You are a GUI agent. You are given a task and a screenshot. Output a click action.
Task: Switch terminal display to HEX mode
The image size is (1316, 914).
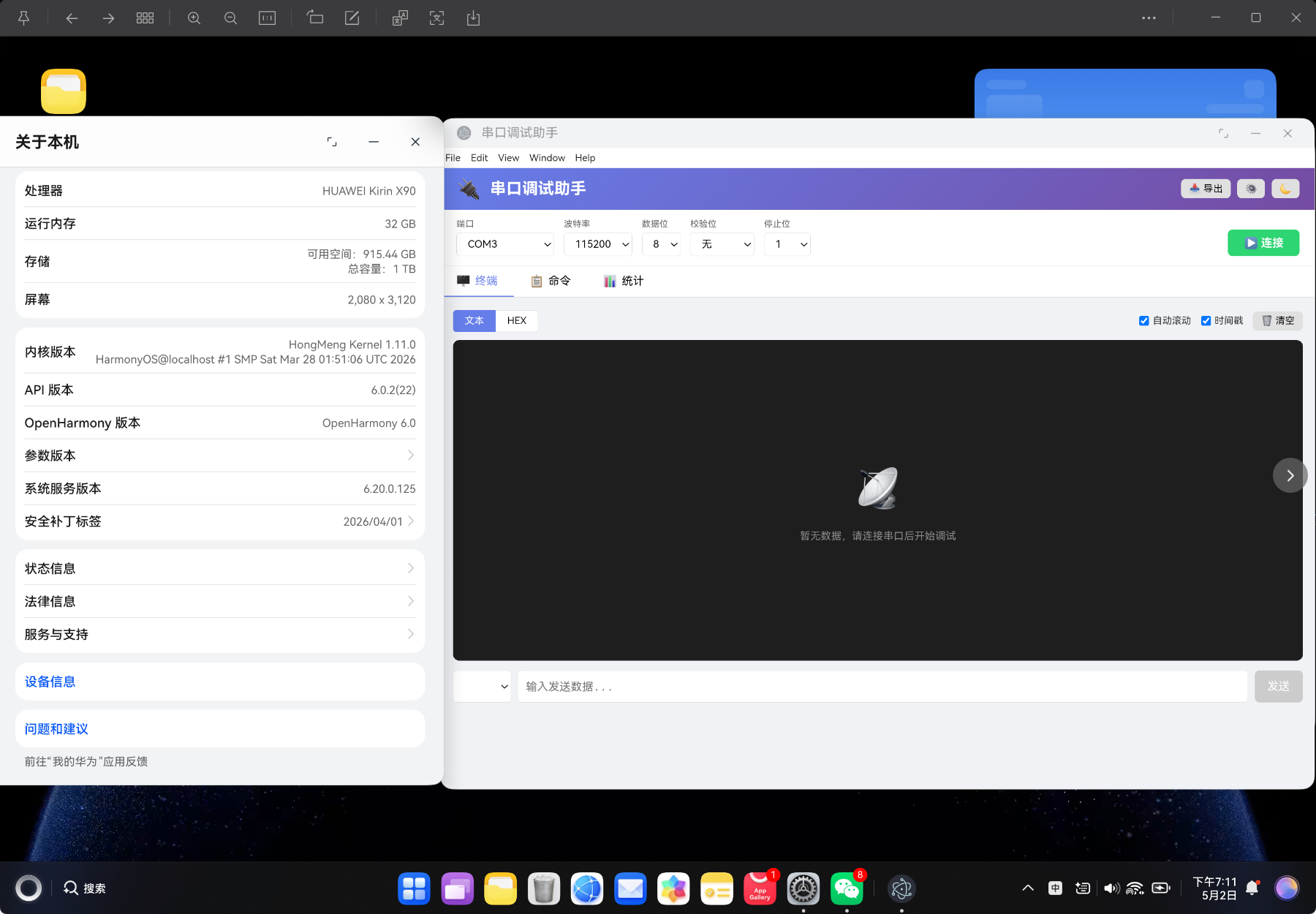coord(517,321)
